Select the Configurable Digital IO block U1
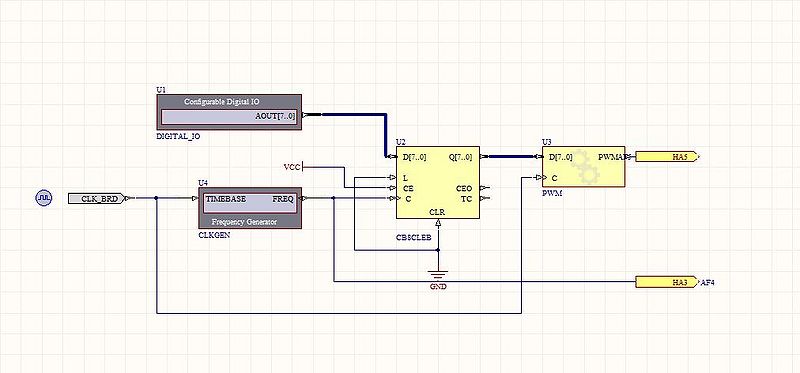The width and height of the screenshot is (800, 373). point(229,112)
